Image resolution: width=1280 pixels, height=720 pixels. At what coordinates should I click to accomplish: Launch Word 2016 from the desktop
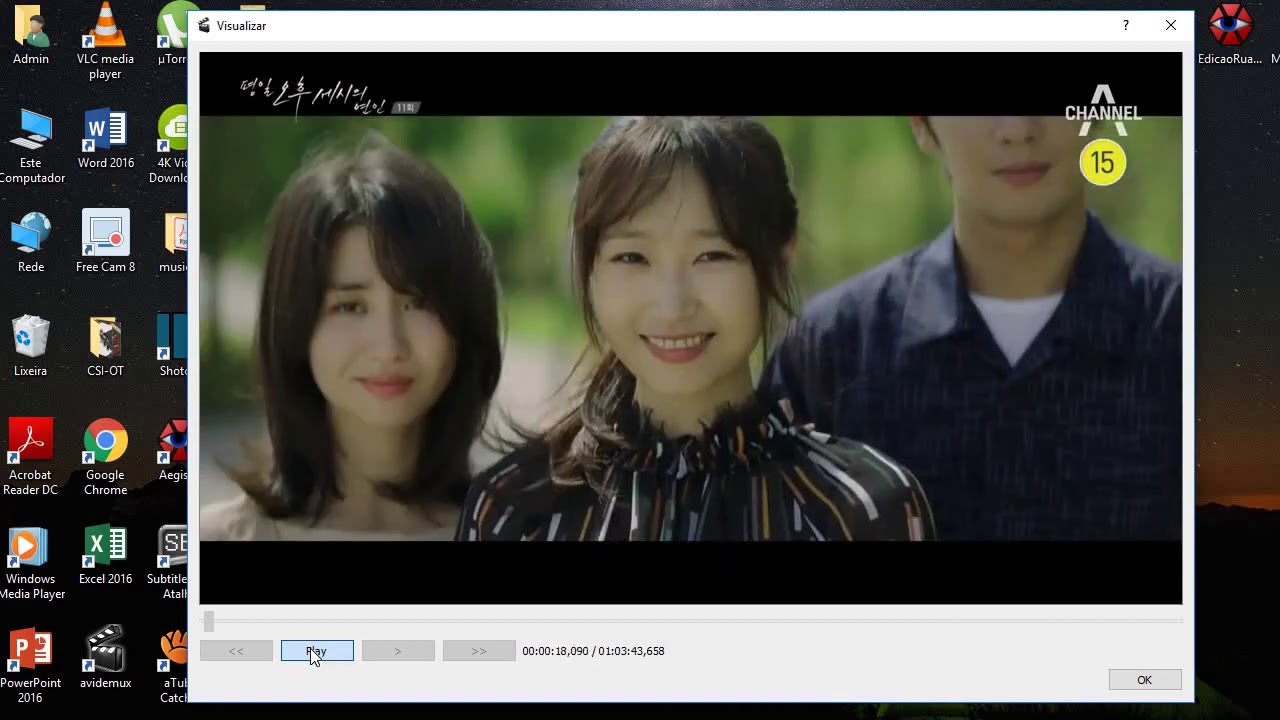[x=105, y=139]
